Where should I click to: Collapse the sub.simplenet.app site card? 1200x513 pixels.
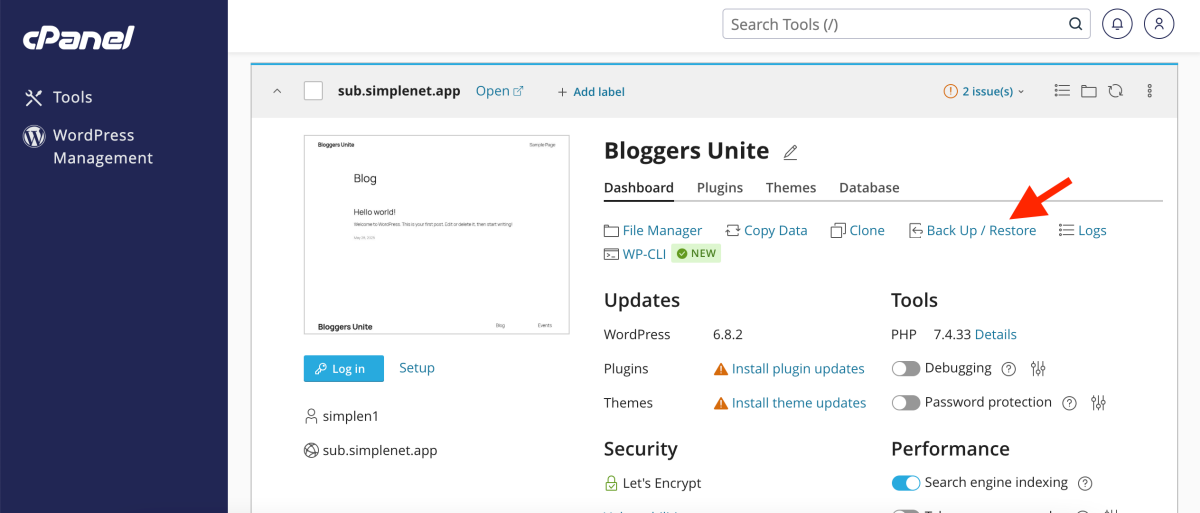[277, 91]
